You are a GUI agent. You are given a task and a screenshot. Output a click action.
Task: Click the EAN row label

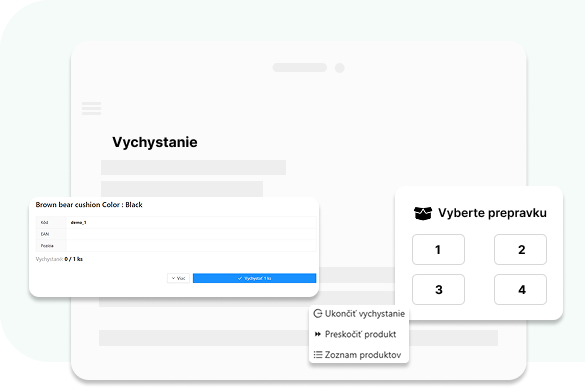pos(45,234)
